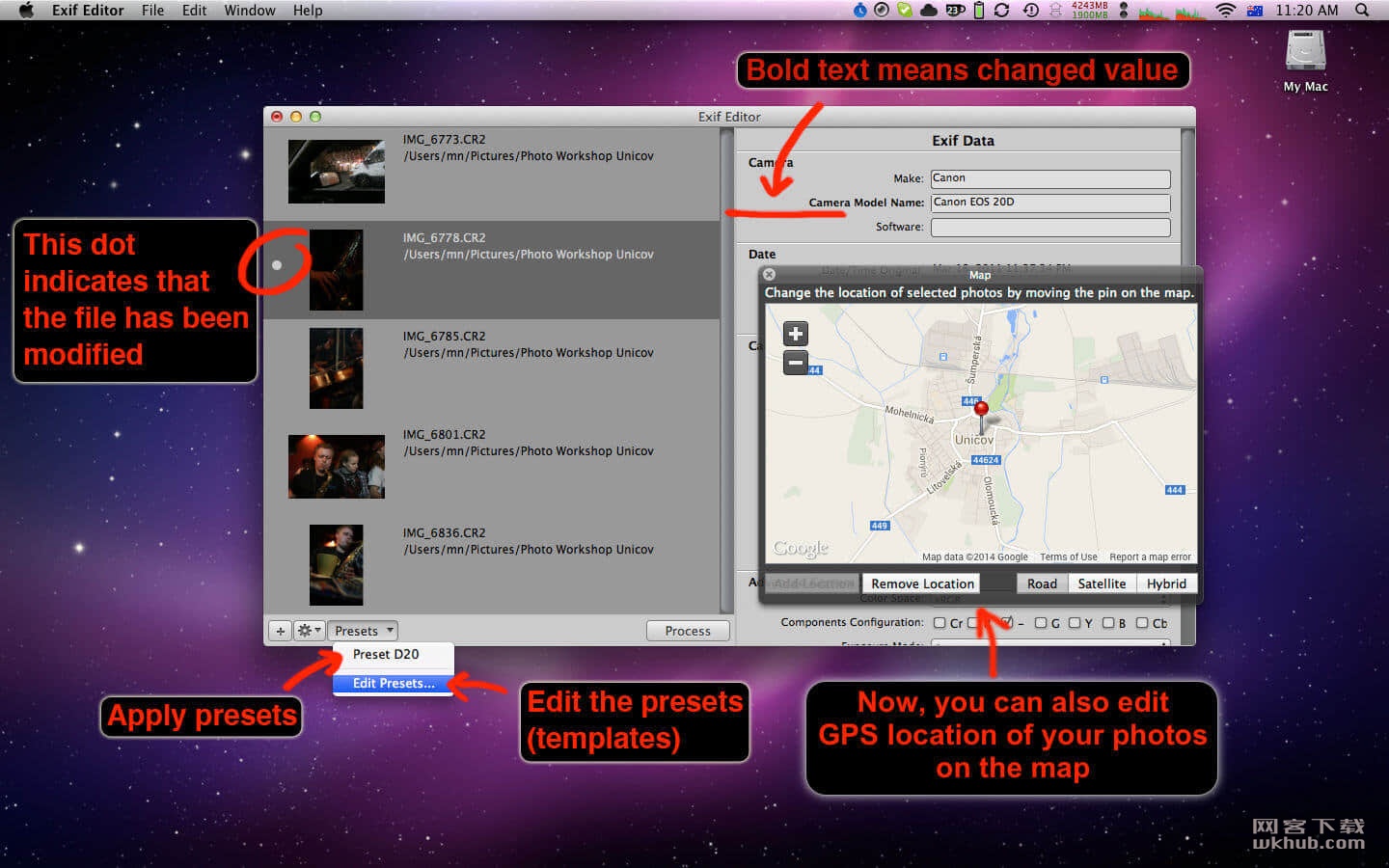Viewport: 1389px width, 868px height.
Task: Click the Camera Model Name field
Action: (x=1050, y=203)
